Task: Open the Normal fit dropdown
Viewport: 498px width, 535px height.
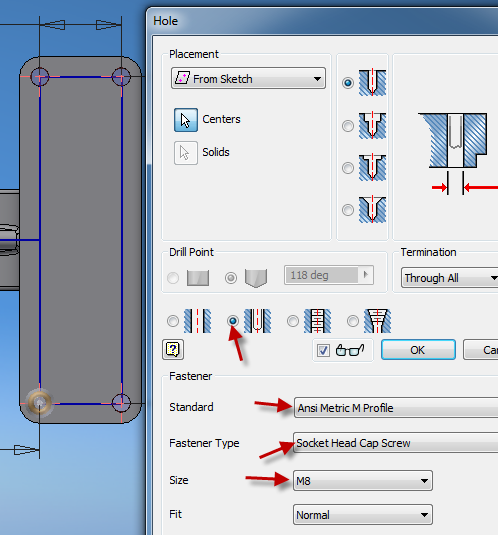Action: (x=363, y=515)
